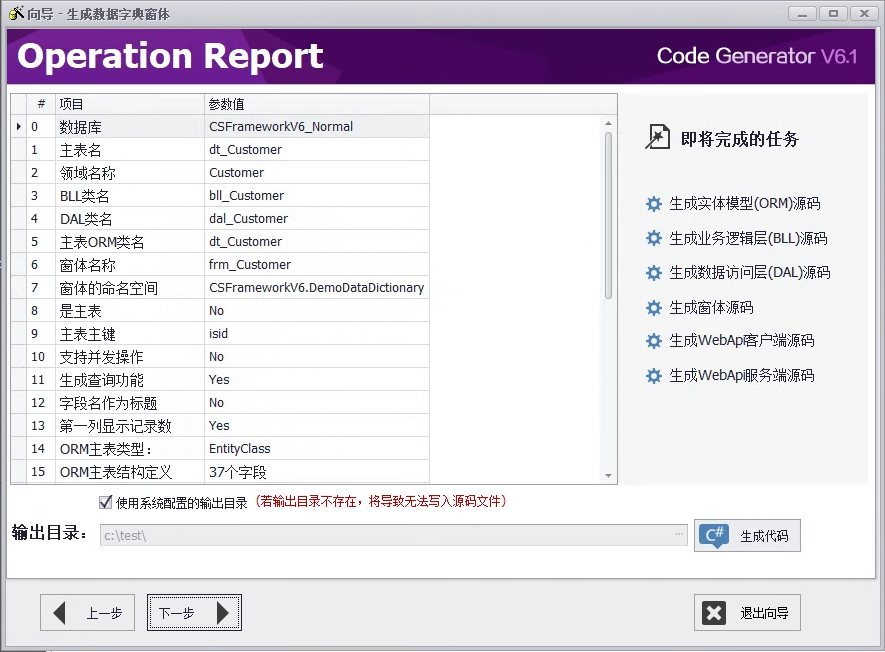Click the 生成查询功能 row label
Image resolution: width=885 pixels, height=652 pixels.
pyautogui.click(x=102, y=380)
